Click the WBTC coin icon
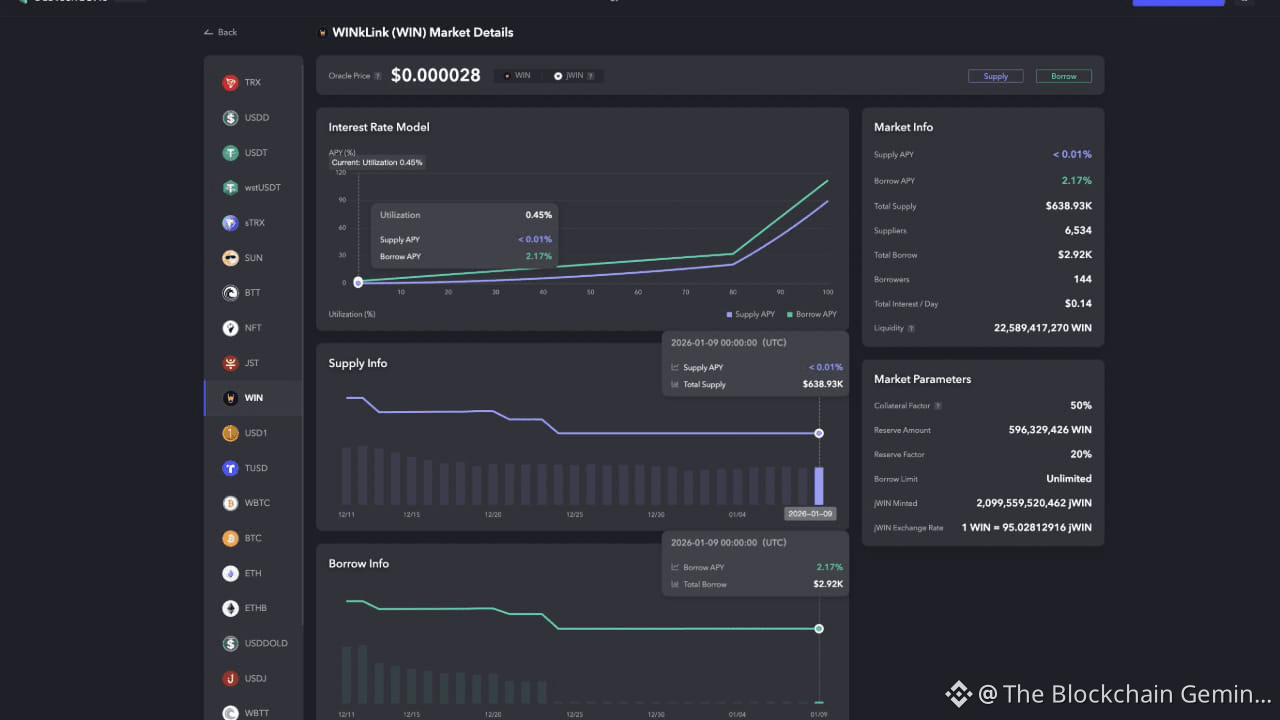 [x=230, y=503]
